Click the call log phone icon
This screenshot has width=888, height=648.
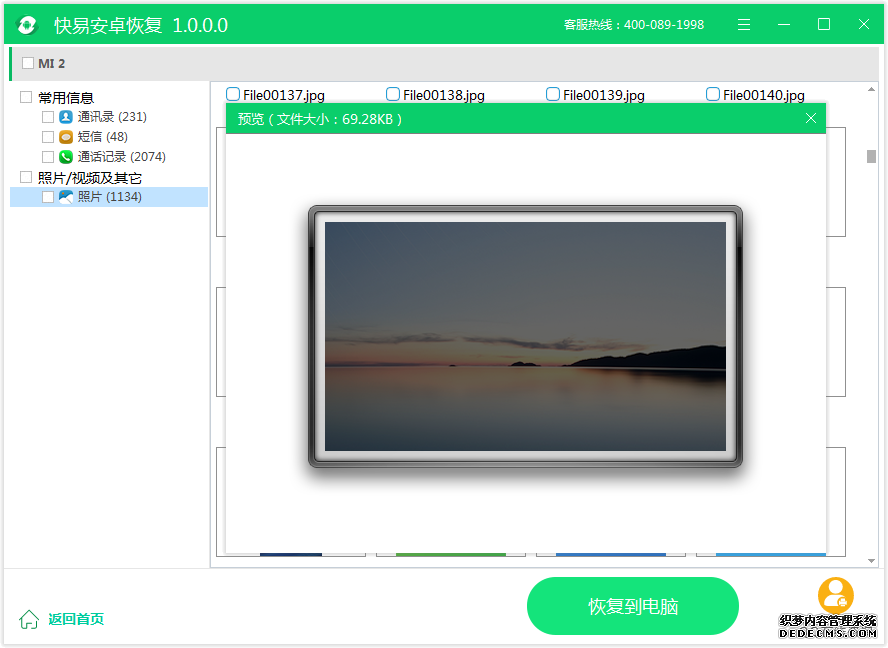click(x=66, y=156)
